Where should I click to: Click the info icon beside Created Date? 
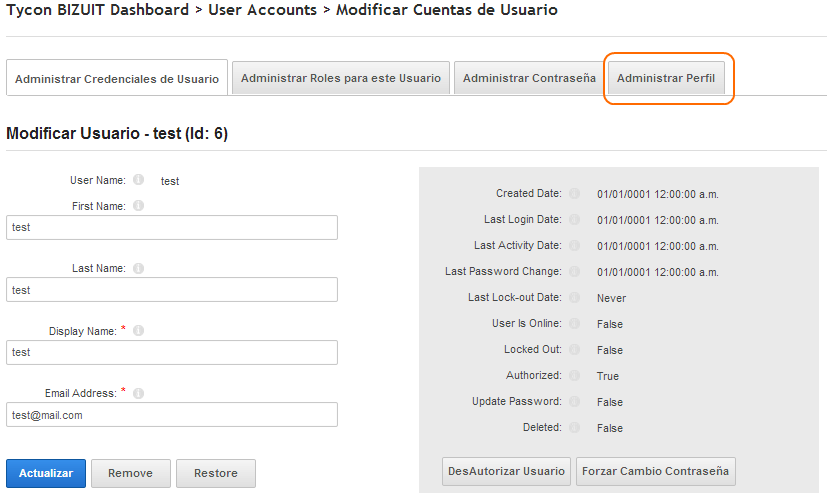tap(575, 194)
